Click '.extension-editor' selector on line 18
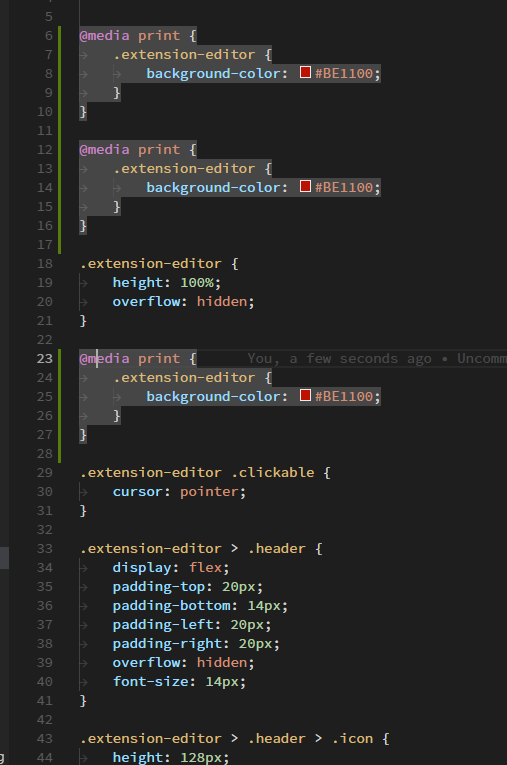The width and height of the screenshot is (507, 765). point(150,263)
